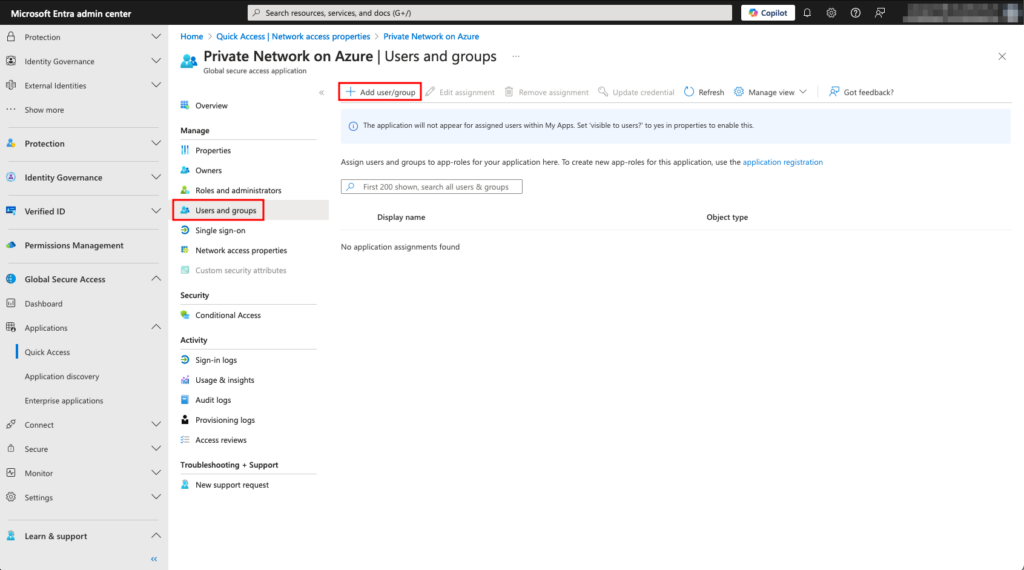Screen dimensions: 1024x570
Task: Click Show more in left navigation
Action: coord(44,110)
